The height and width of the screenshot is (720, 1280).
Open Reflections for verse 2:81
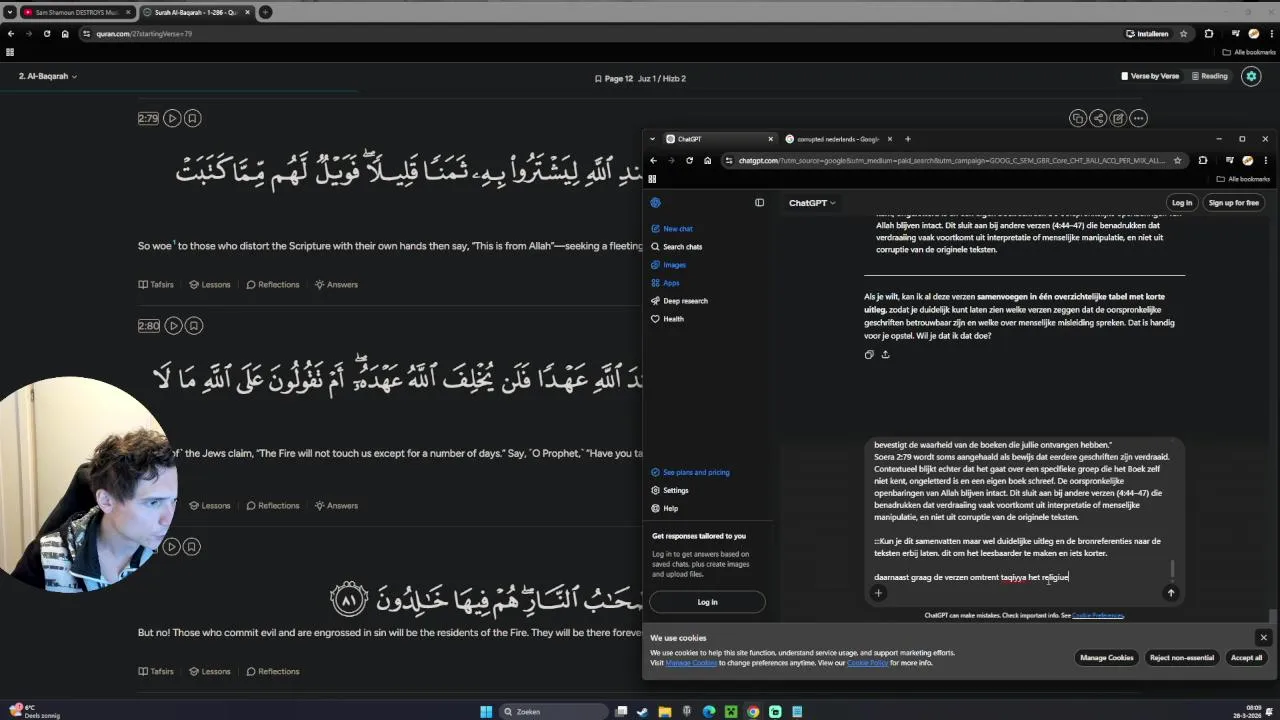[272, 671]
